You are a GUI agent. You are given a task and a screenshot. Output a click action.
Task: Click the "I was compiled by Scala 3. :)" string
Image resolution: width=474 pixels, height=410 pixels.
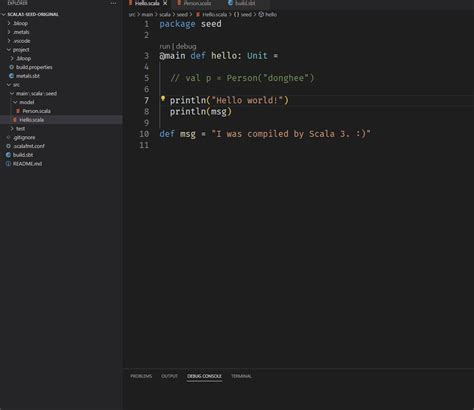pos(291,134)
